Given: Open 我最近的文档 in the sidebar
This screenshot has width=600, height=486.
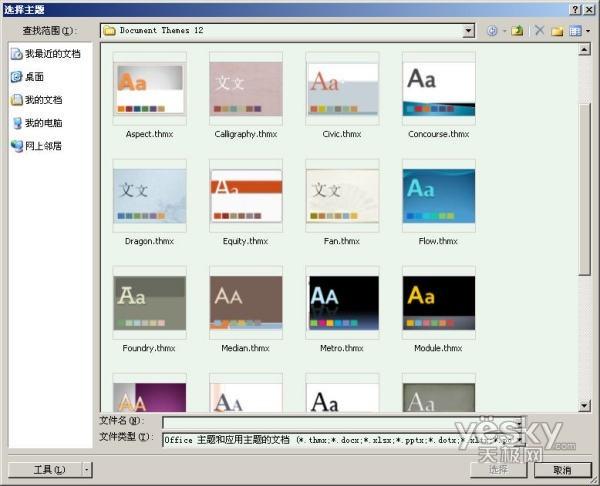Looking at the screenshot, I should 50,53.
